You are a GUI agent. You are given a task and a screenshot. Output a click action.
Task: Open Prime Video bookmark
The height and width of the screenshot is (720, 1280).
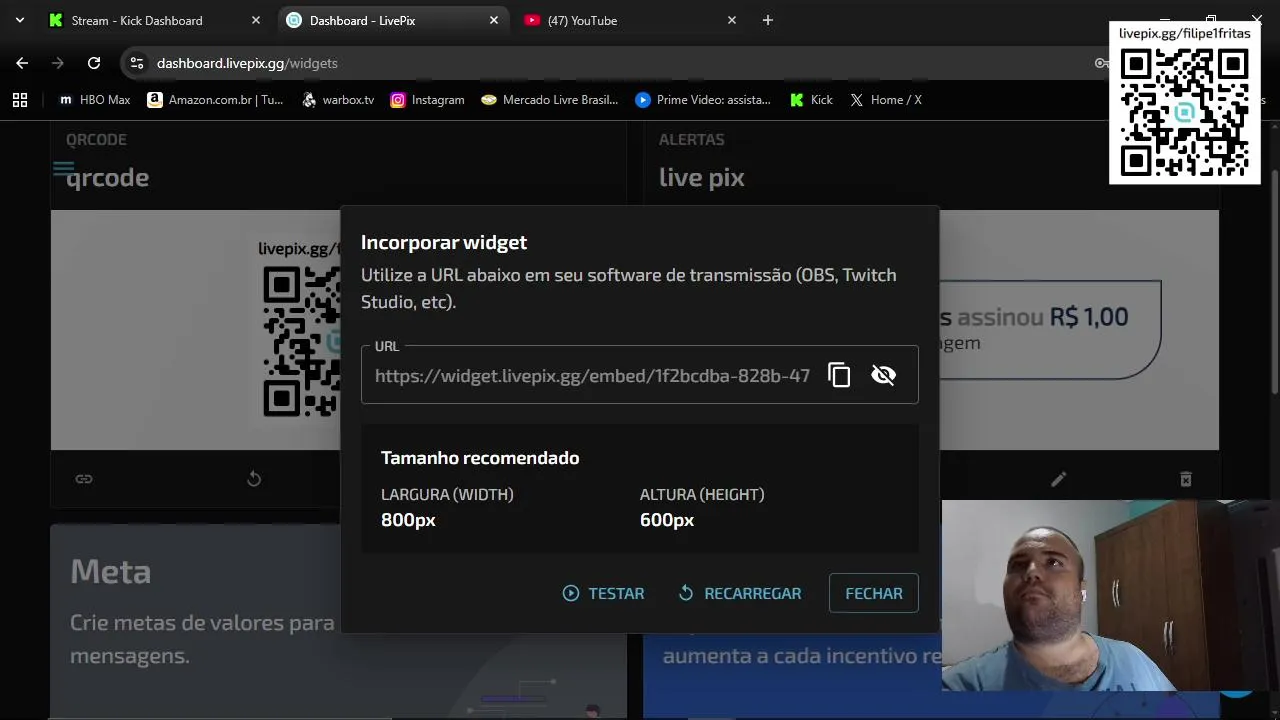(703, 100)
